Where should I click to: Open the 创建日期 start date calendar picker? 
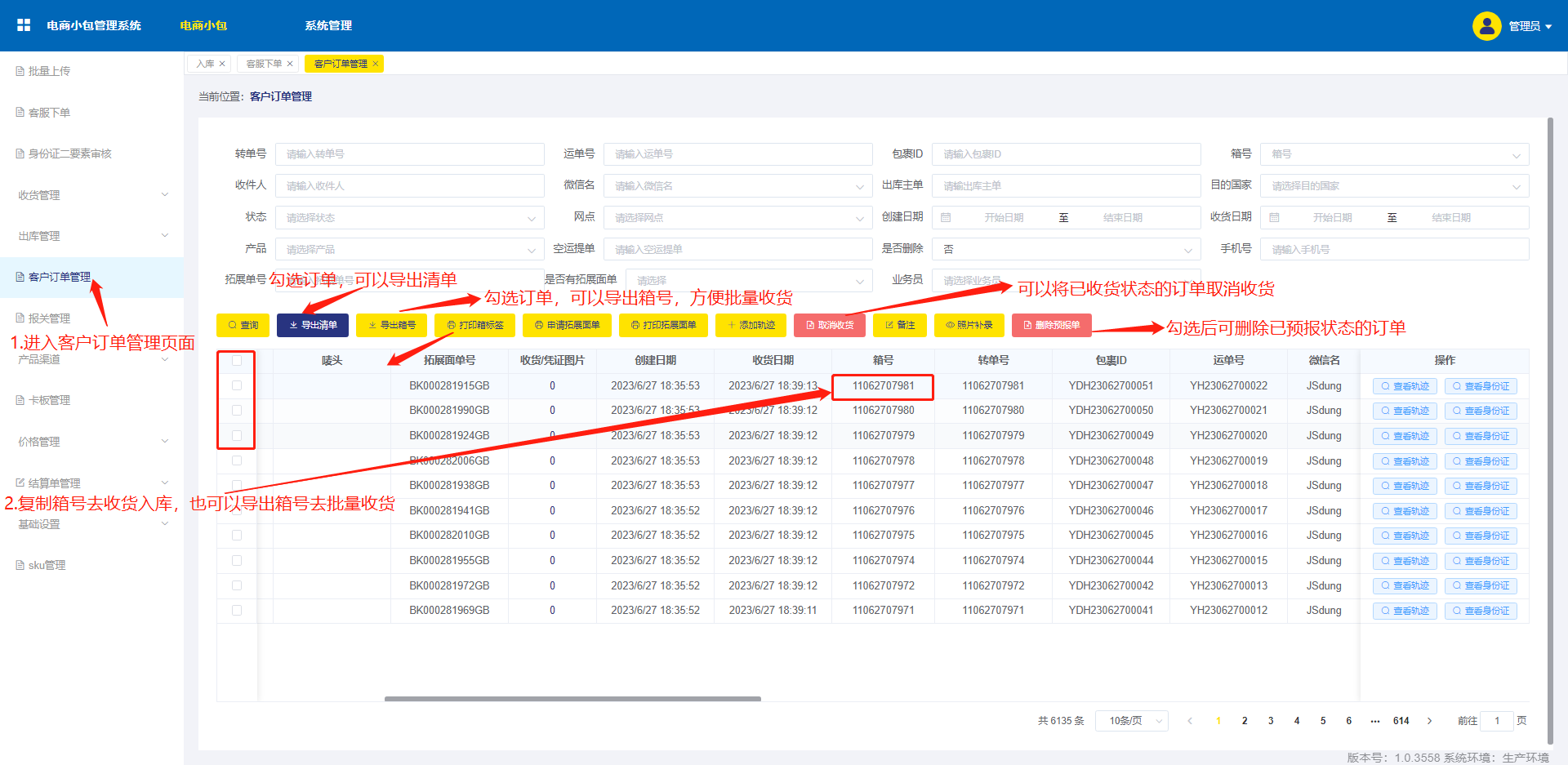[1003, 218]
